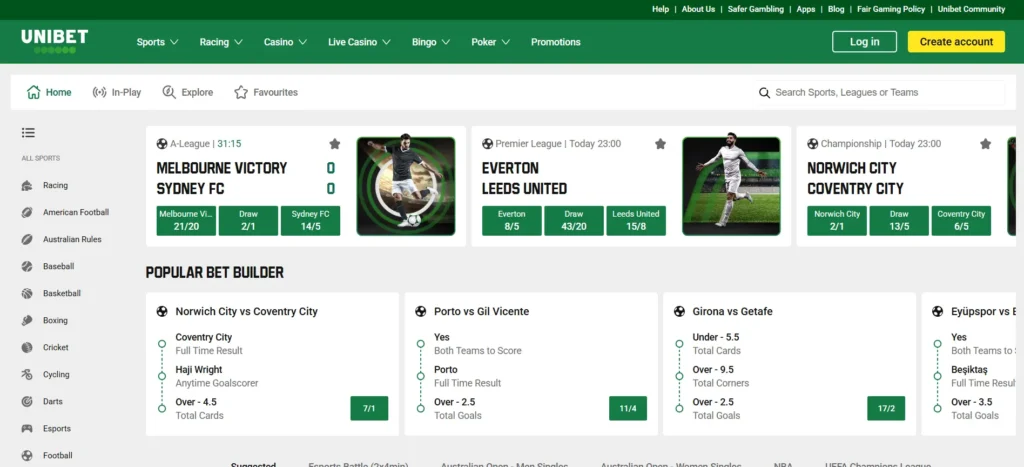The height and width of the screenshot is (467, 1024).
Task: Click the Melbourne Victory player image
Action: 406,186
